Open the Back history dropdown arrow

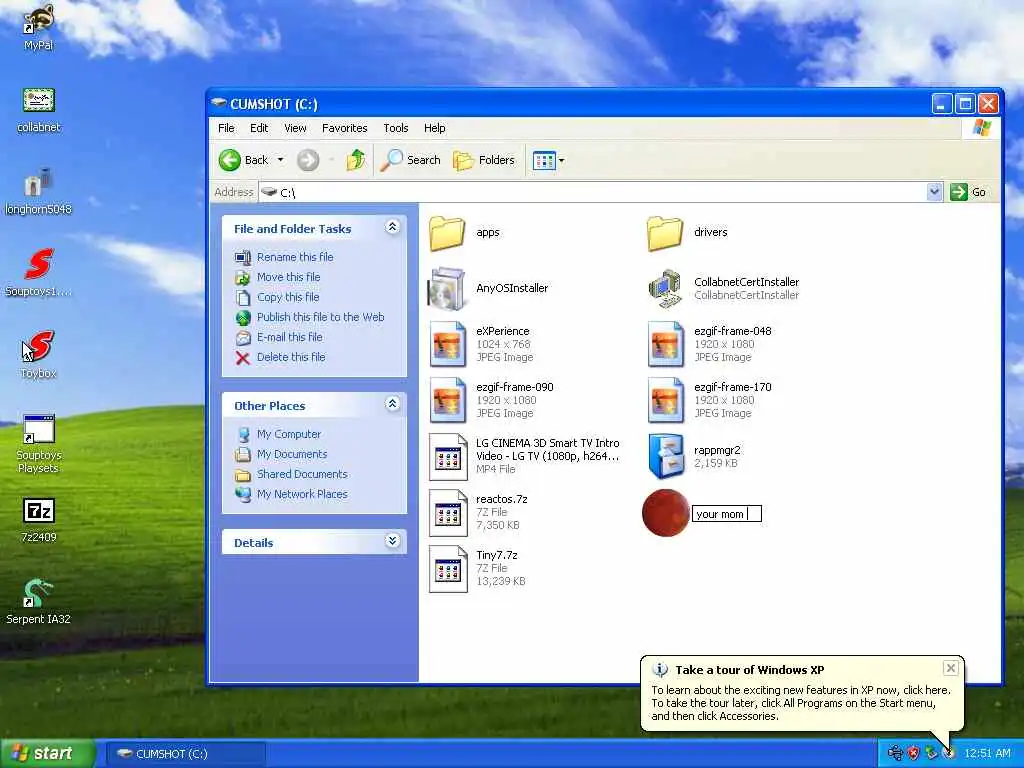pos(281,160)
